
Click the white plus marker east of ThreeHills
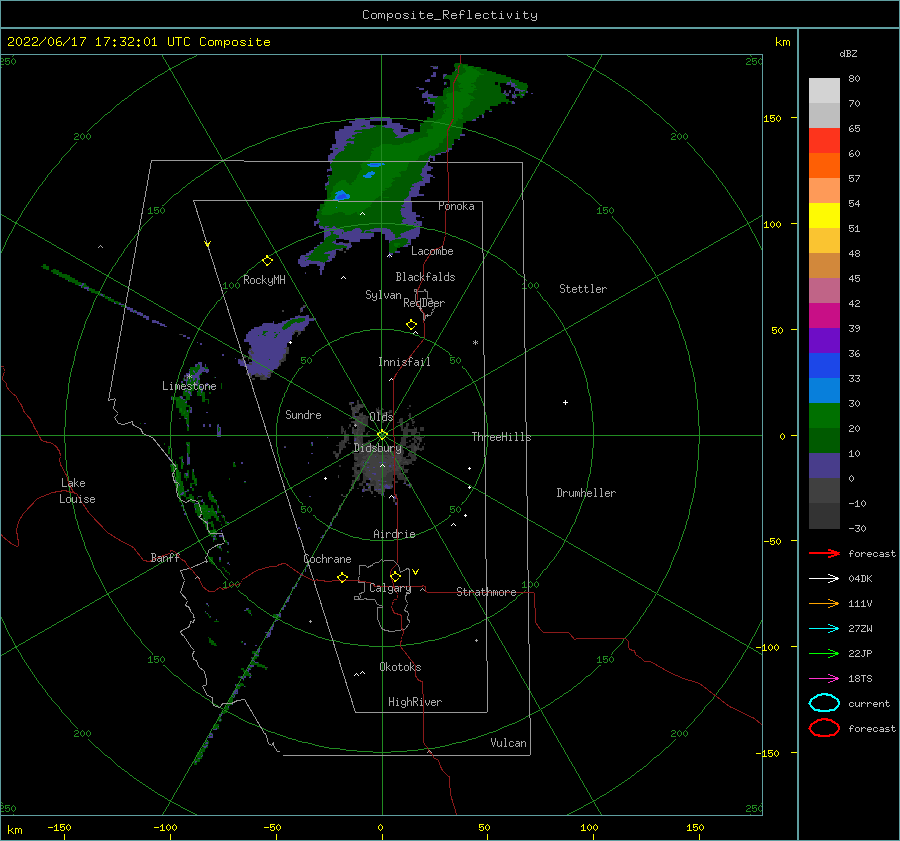(565, 402)
